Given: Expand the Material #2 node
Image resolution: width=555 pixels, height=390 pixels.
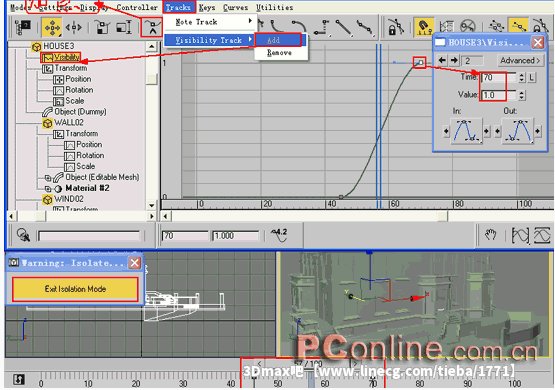Looking at the screenshot, I should pyautogui.click(x=48, y=189).
